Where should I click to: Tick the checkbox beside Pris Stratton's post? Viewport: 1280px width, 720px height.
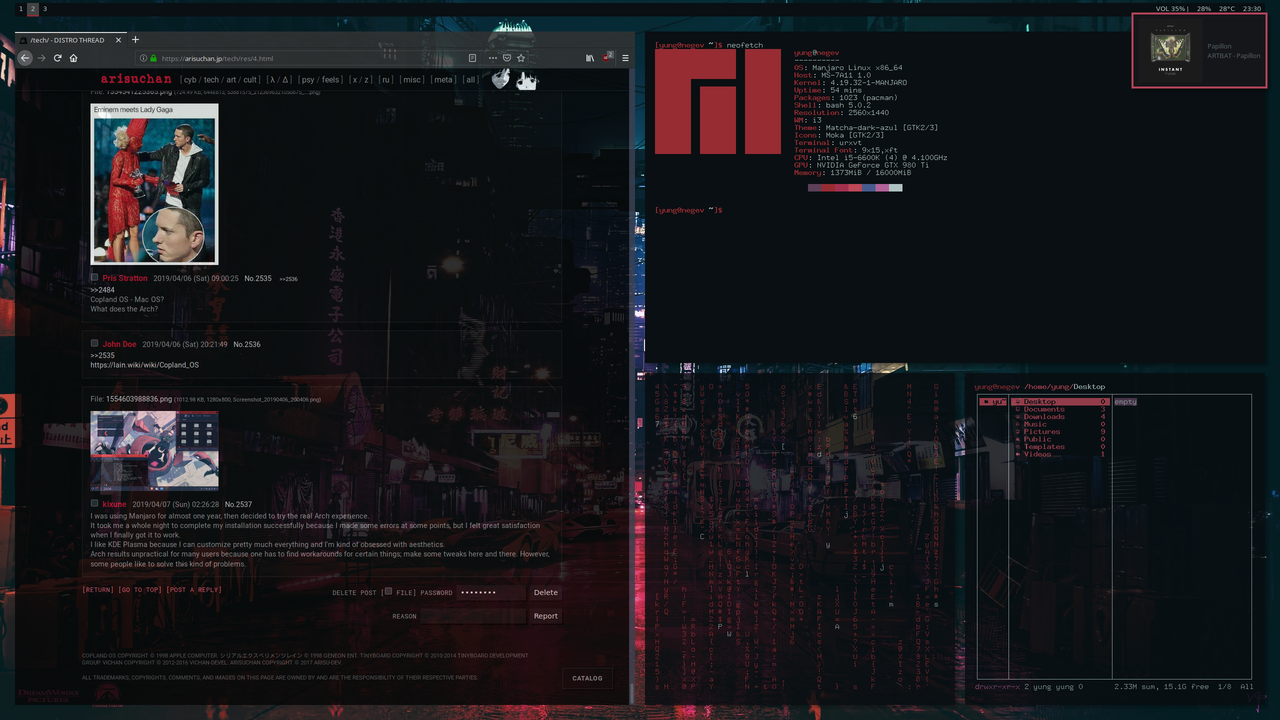click(x=95, y=278)
